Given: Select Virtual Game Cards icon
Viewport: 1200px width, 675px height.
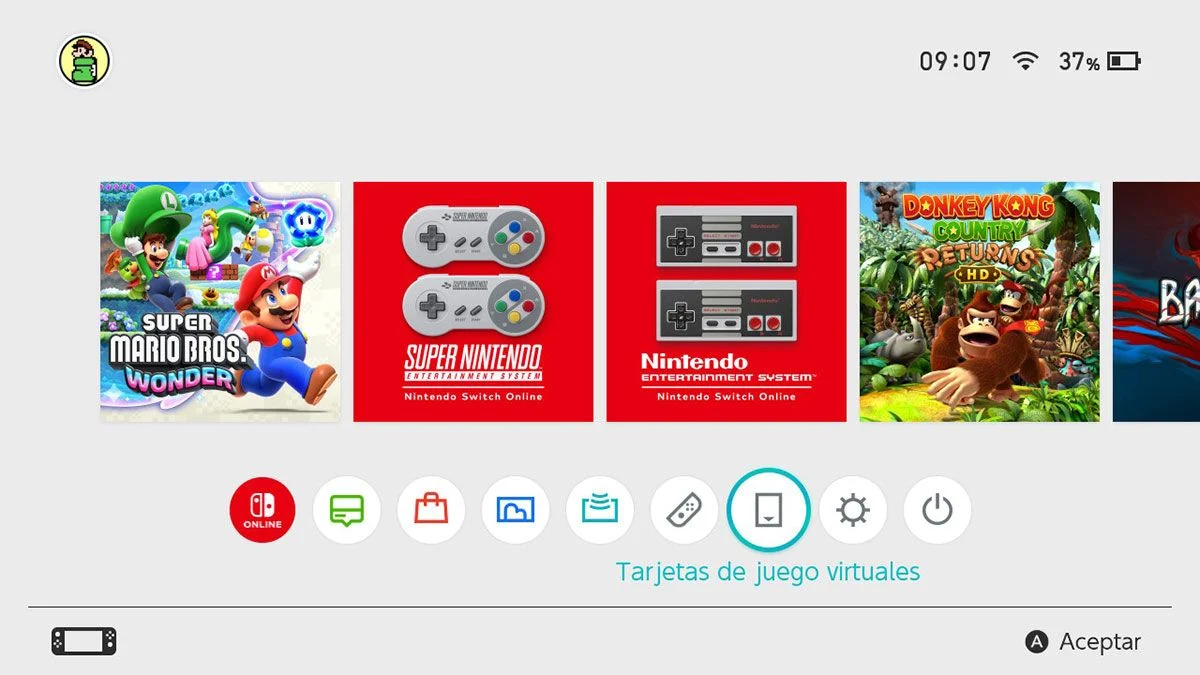Looking at the screenshot, I should 768,510.
